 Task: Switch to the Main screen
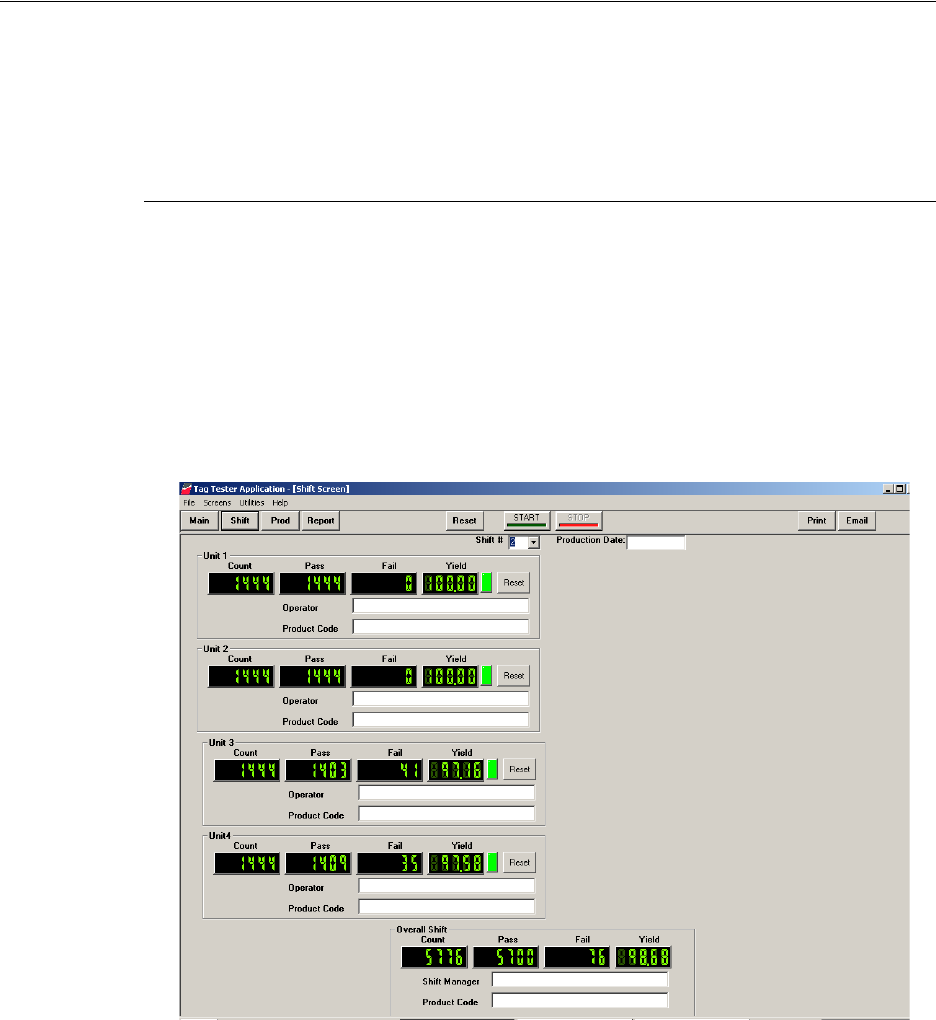click(x=199, y=520)
